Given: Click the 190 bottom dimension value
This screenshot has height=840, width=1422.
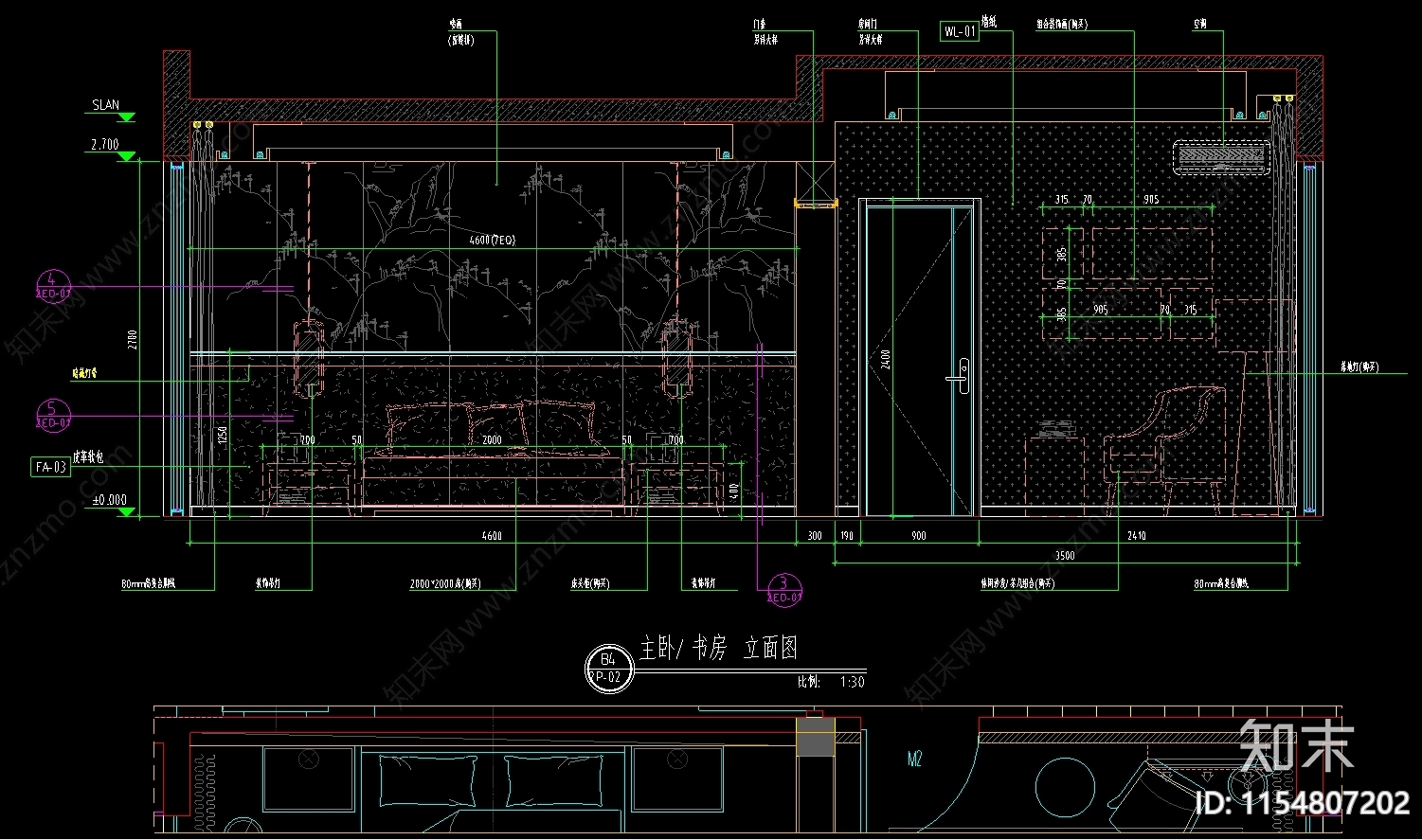Looking at the screenshot, I should tap(847, 536).
